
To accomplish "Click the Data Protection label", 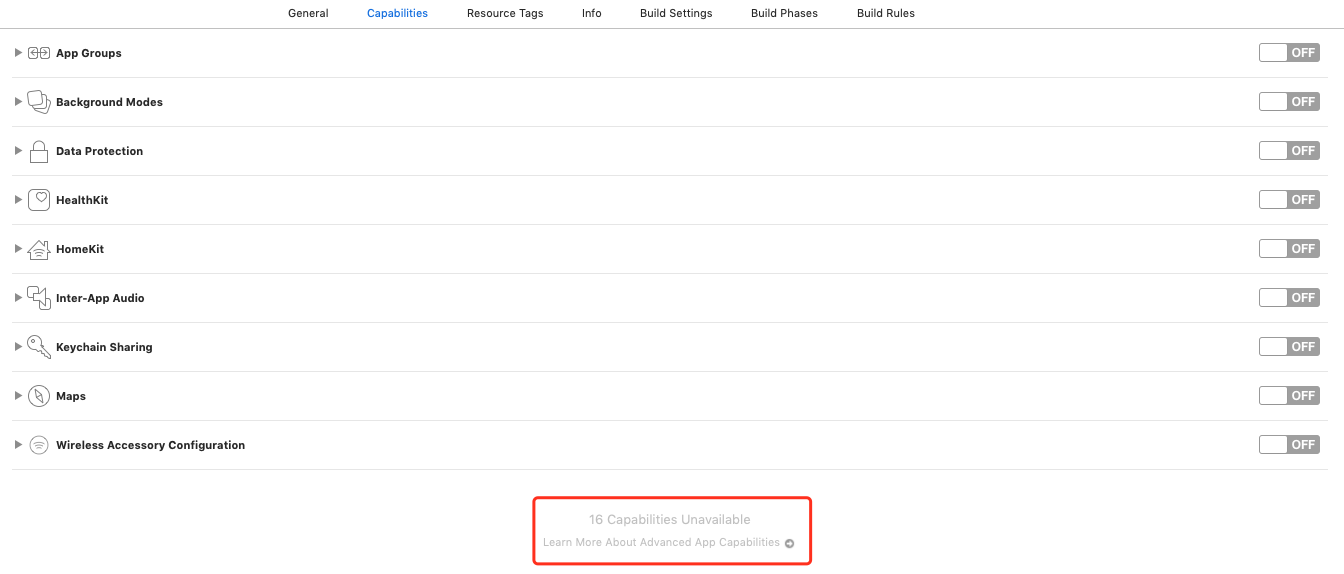I will 99,151.
